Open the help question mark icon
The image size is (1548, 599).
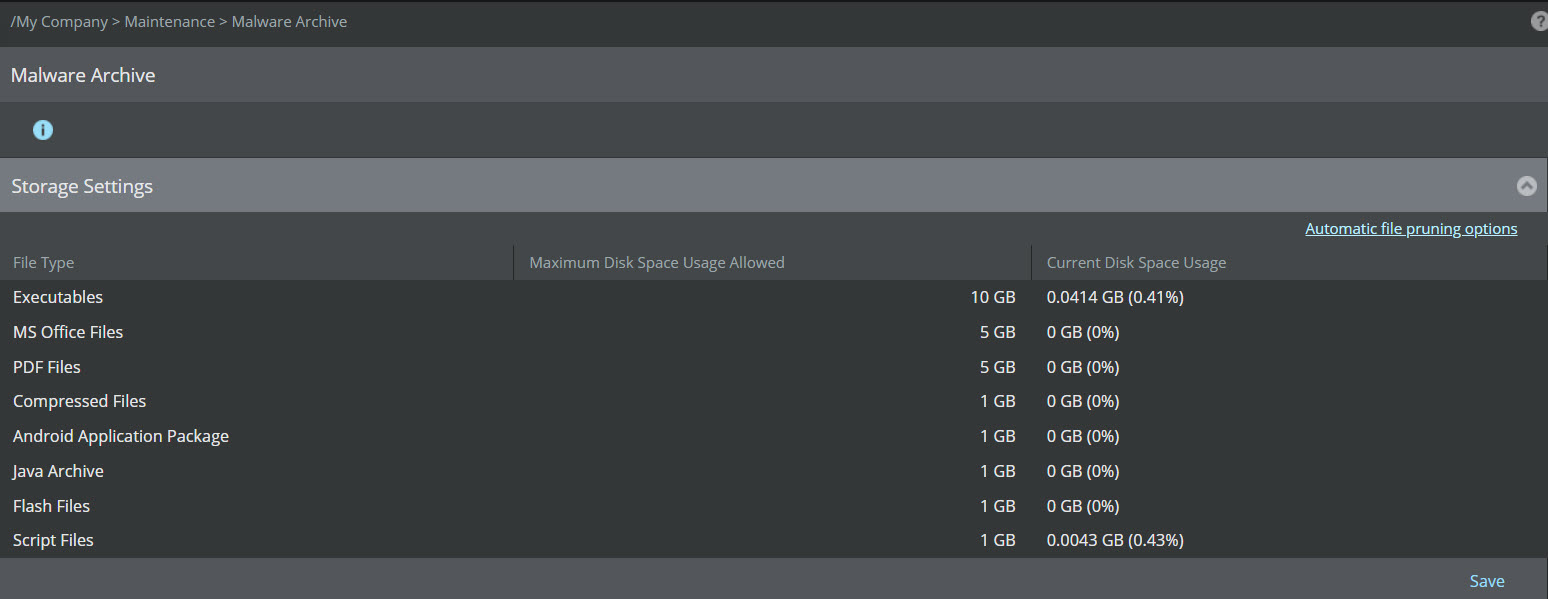coord(1540,21)
